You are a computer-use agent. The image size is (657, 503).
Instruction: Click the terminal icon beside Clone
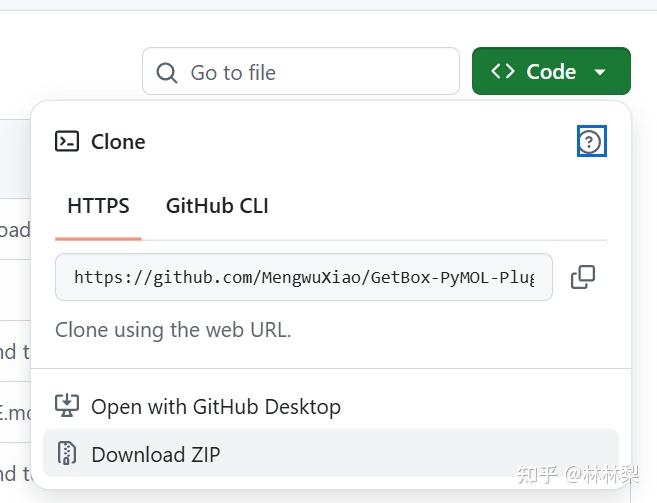67,142
